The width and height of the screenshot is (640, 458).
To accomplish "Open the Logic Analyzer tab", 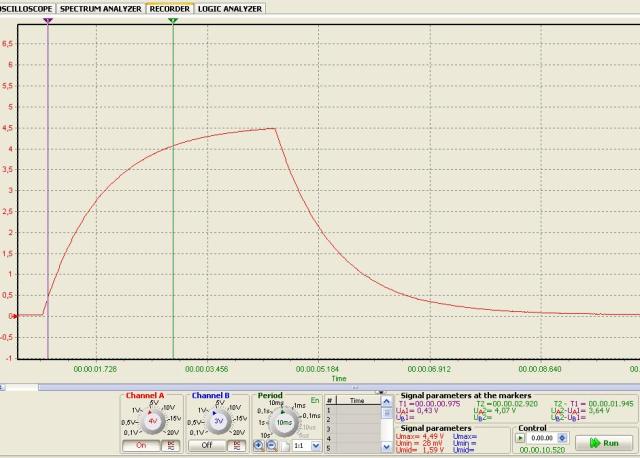I will pyautogui.click(x=230, y=7).
